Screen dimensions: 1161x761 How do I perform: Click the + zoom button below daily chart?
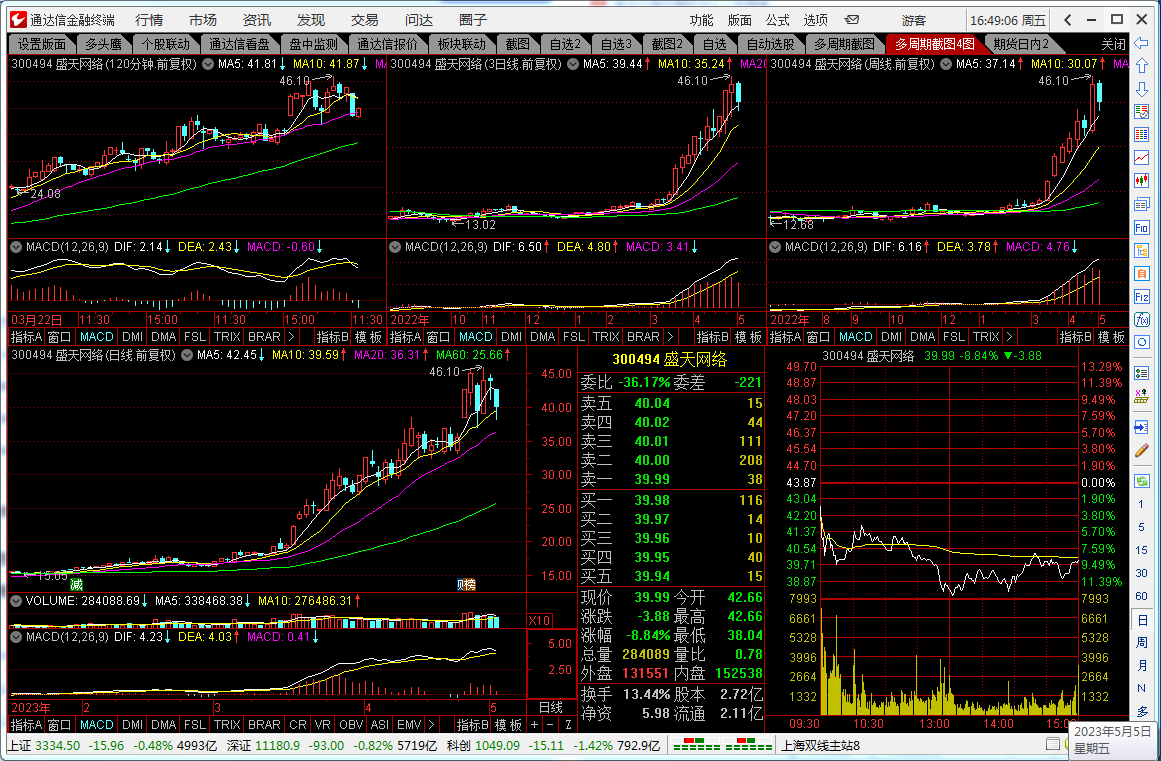point(535,725)
